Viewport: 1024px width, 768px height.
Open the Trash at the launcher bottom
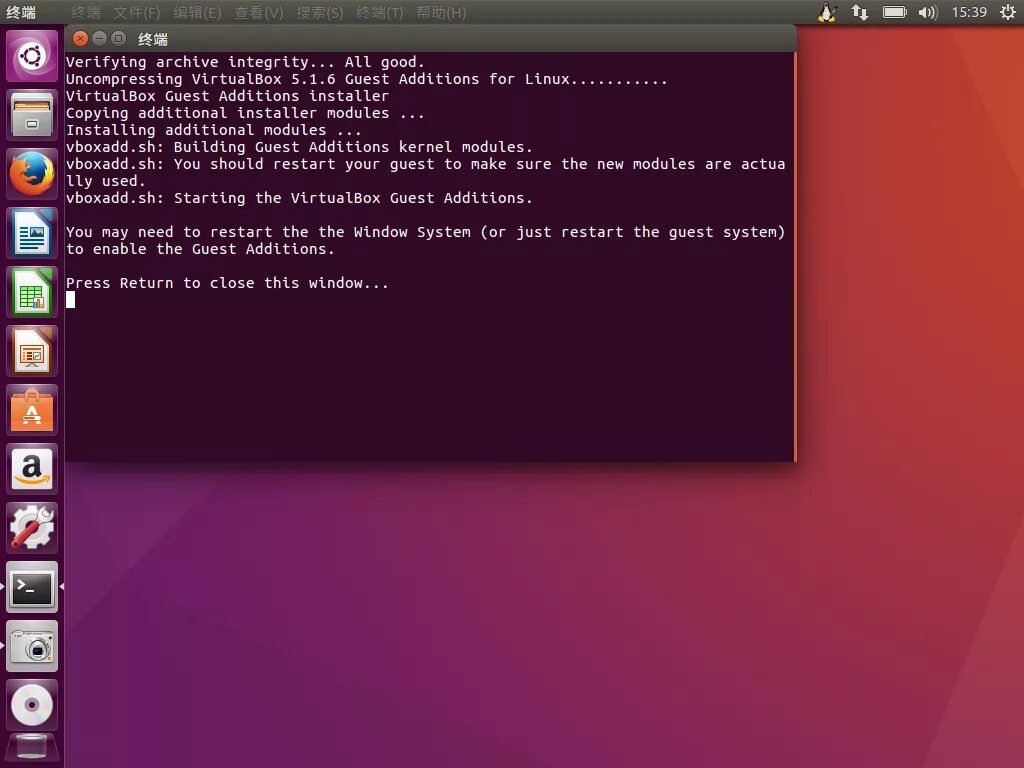point(32,748)
